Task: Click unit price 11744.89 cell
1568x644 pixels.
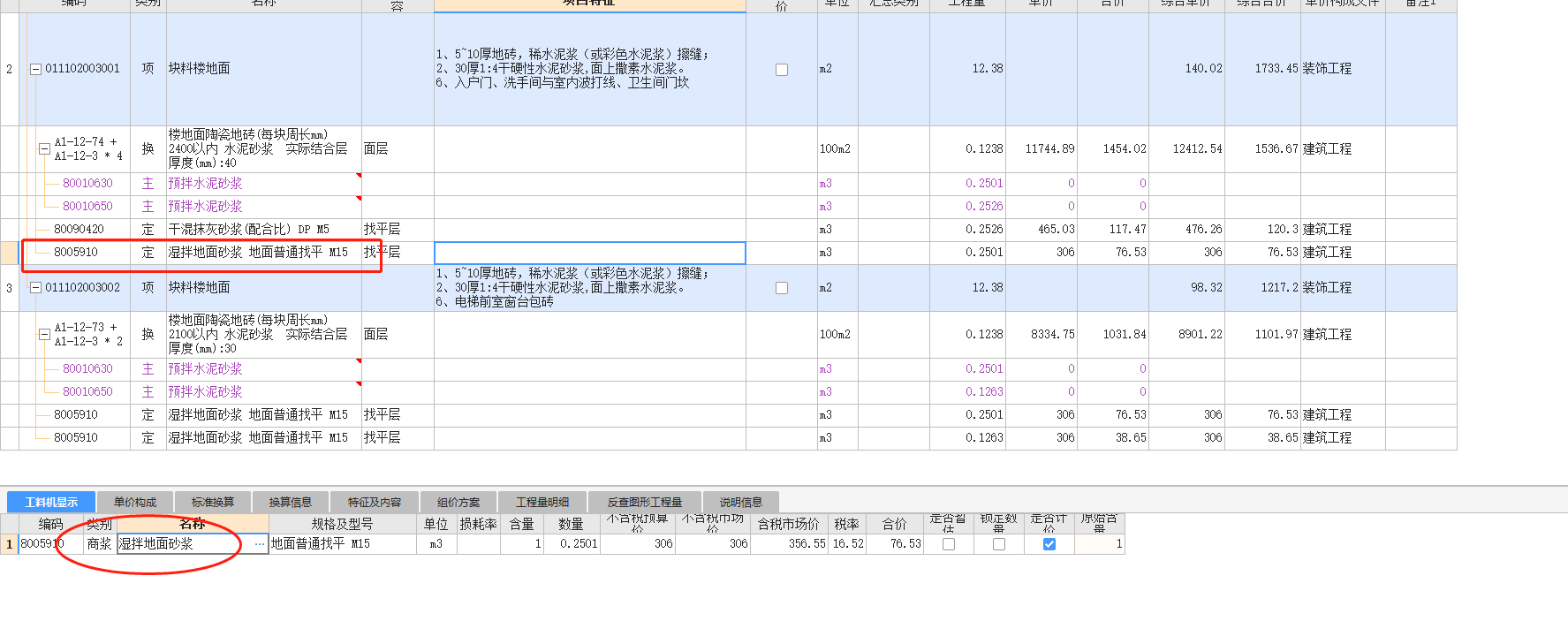Action: pyautogui.click(x=1042, y=149)
